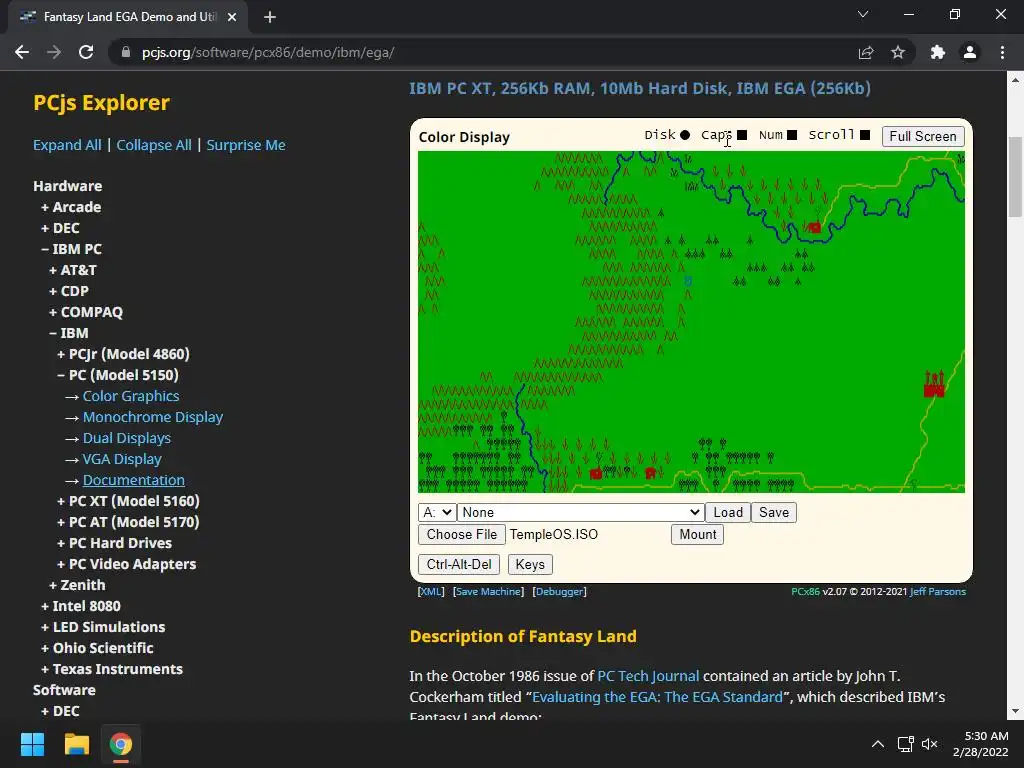
Task: Expand the Zenith tree node
Action: pos(77,585)
